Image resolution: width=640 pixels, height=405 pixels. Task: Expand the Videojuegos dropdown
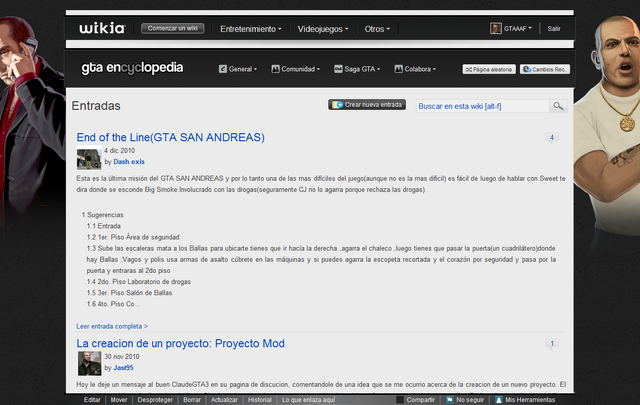(322, 29)
